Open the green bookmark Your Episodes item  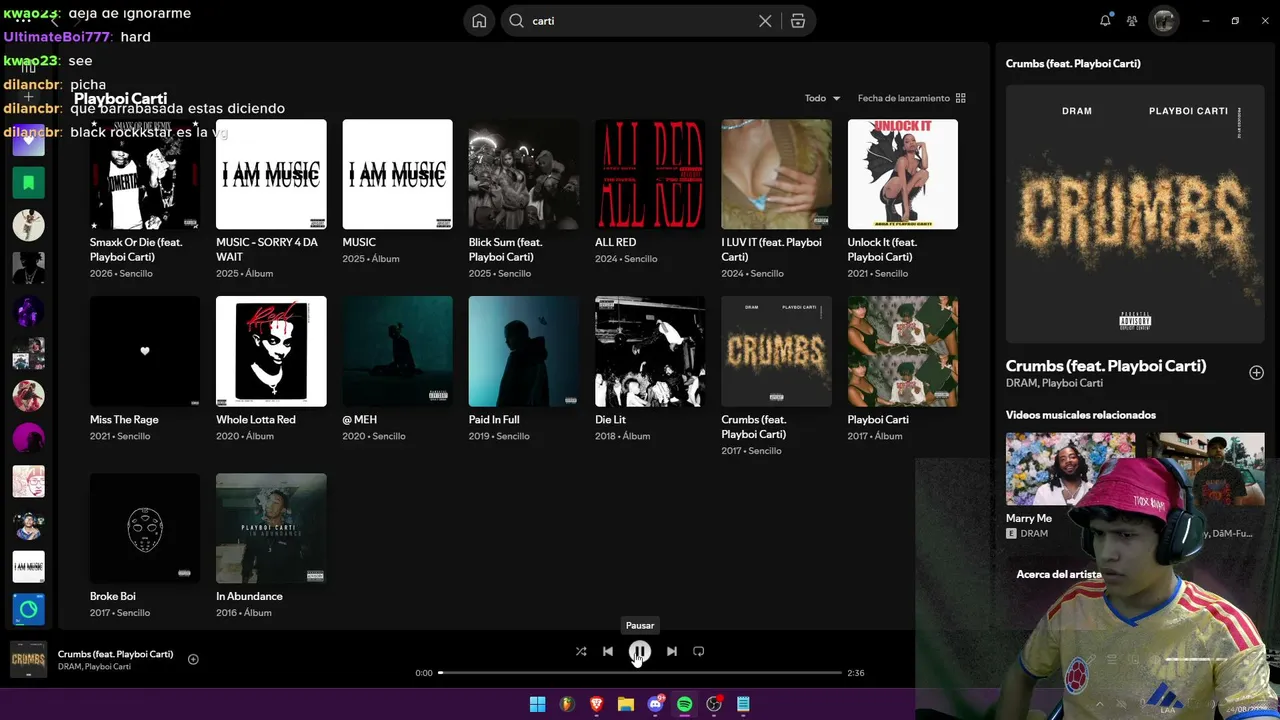click(28, 183)
